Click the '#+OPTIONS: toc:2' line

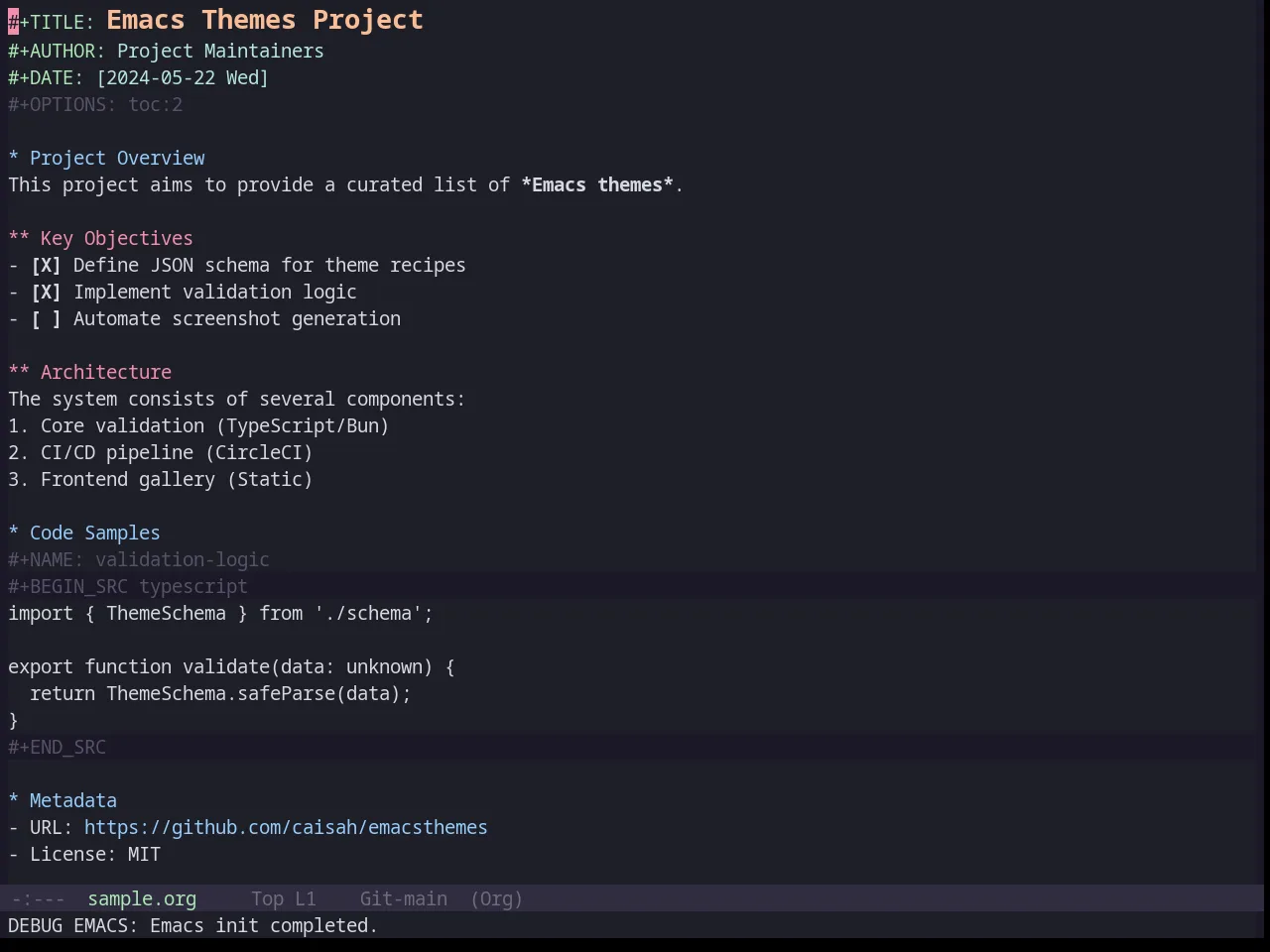[95, 104]
